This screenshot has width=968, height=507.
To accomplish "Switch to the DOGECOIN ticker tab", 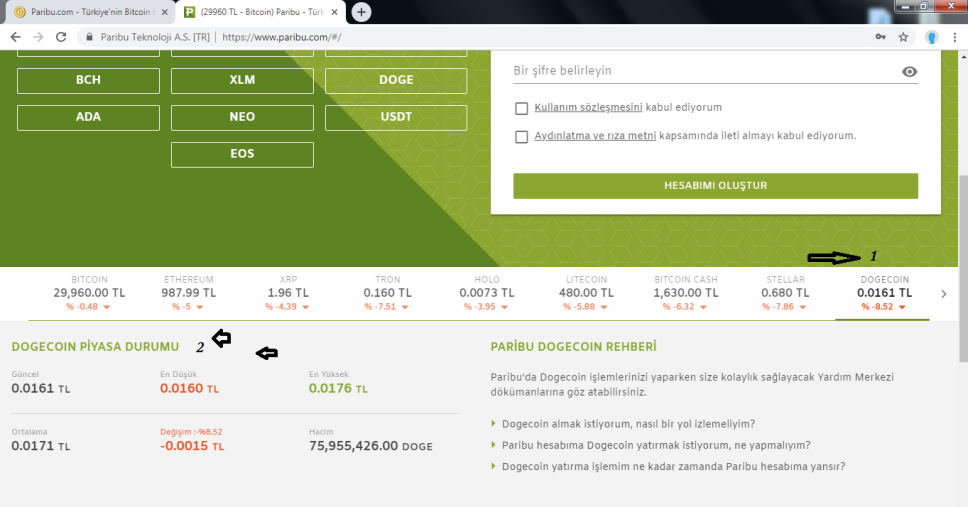I will 884,293.
